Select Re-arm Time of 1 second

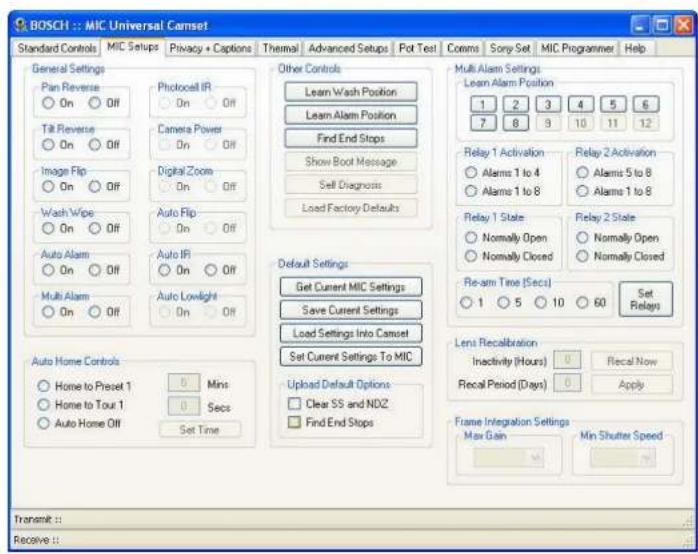pos(466,303)
